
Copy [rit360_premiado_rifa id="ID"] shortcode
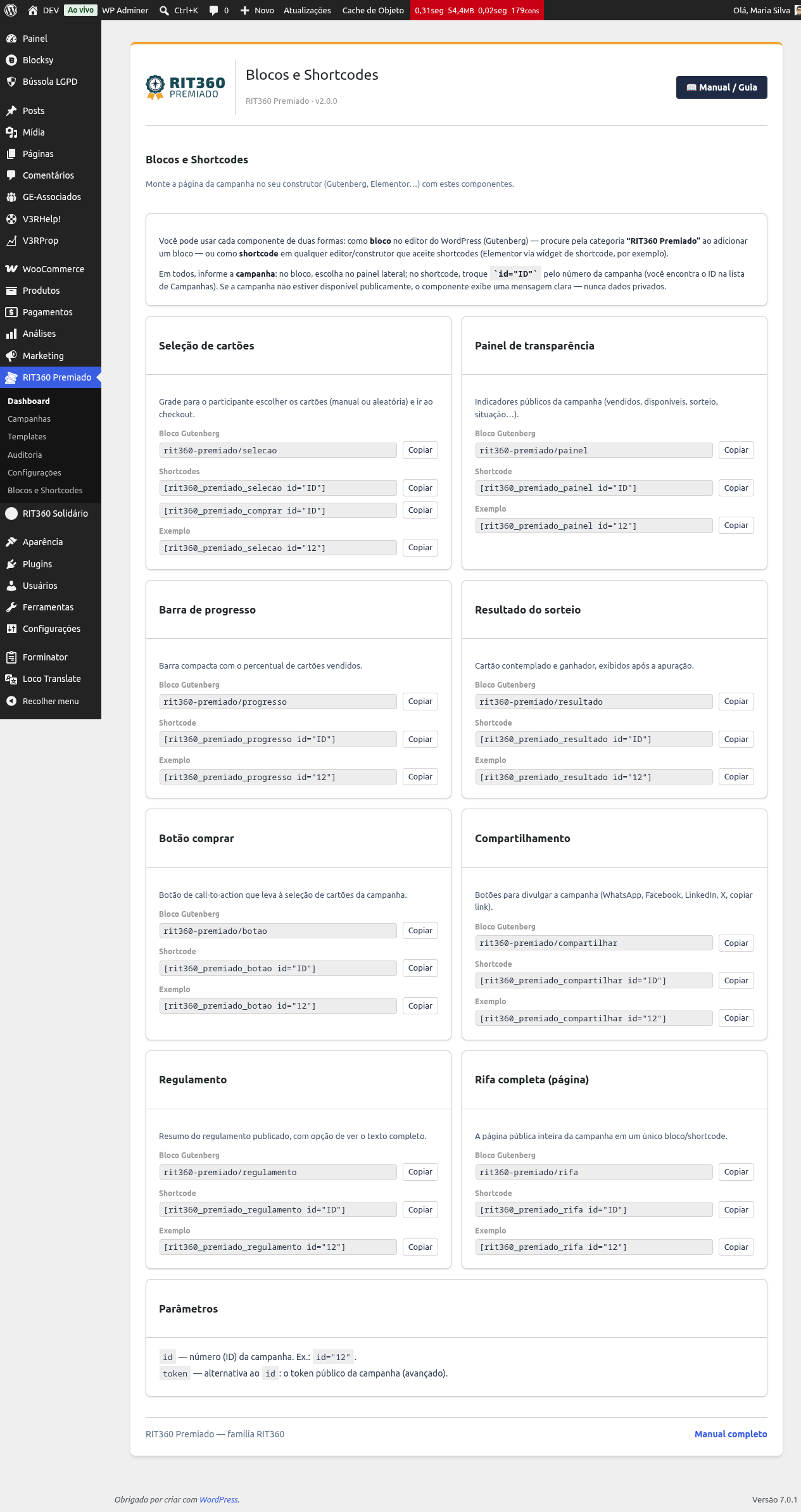pyautogui.click(x=736, y=1210)
